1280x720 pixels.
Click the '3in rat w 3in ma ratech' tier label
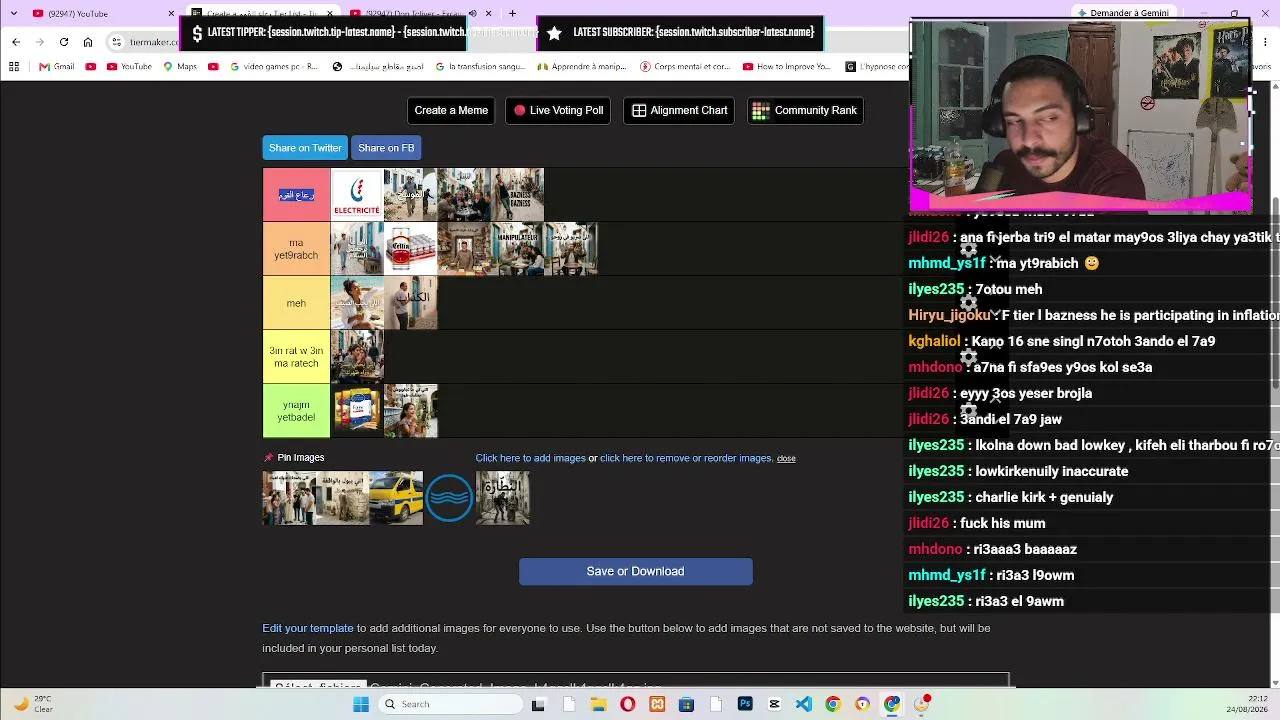tap(296, 357)
